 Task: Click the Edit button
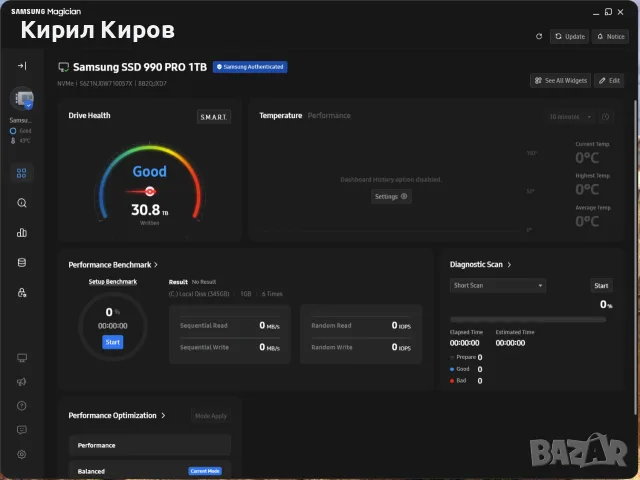[x=609, y=80]
